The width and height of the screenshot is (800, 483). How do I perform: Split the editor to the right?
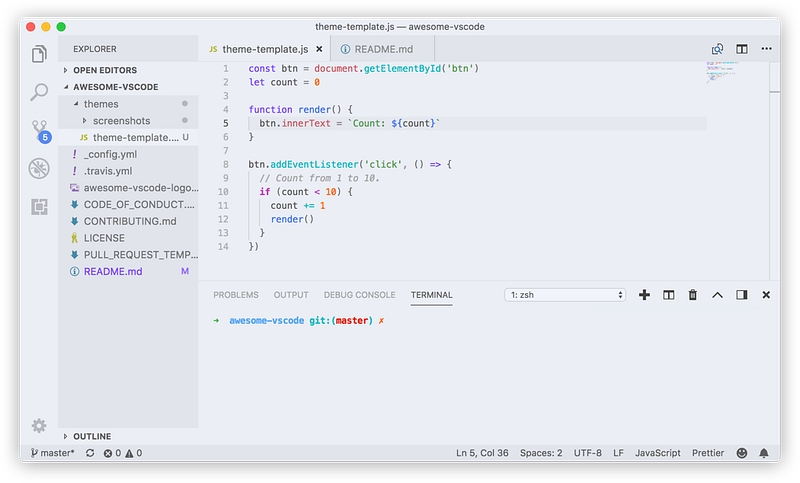point(742,49)
